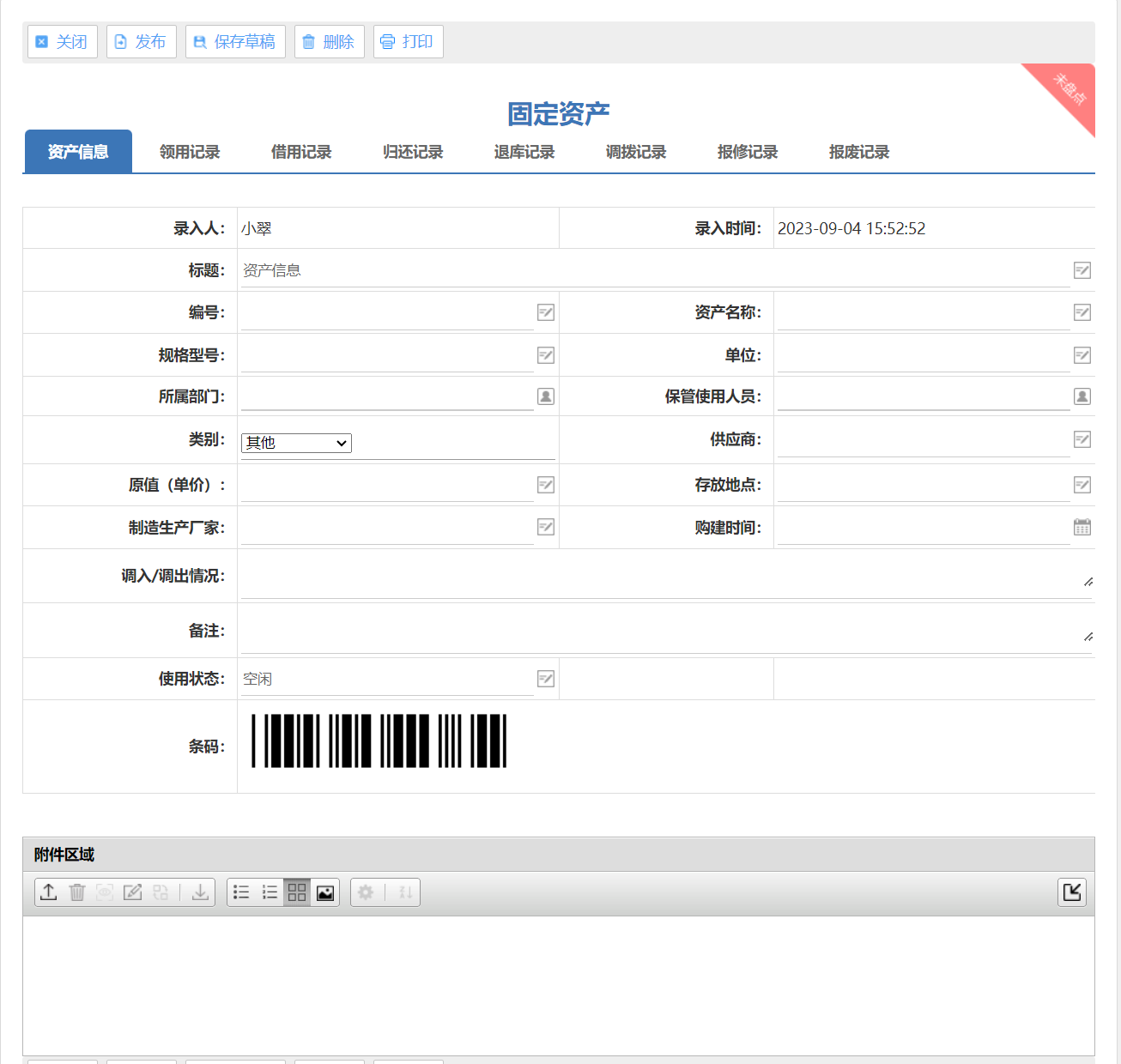This screenshot has height=1064, width=1121.
Task: Switch attachments to bulleted list view
Action: coord(241,892)
